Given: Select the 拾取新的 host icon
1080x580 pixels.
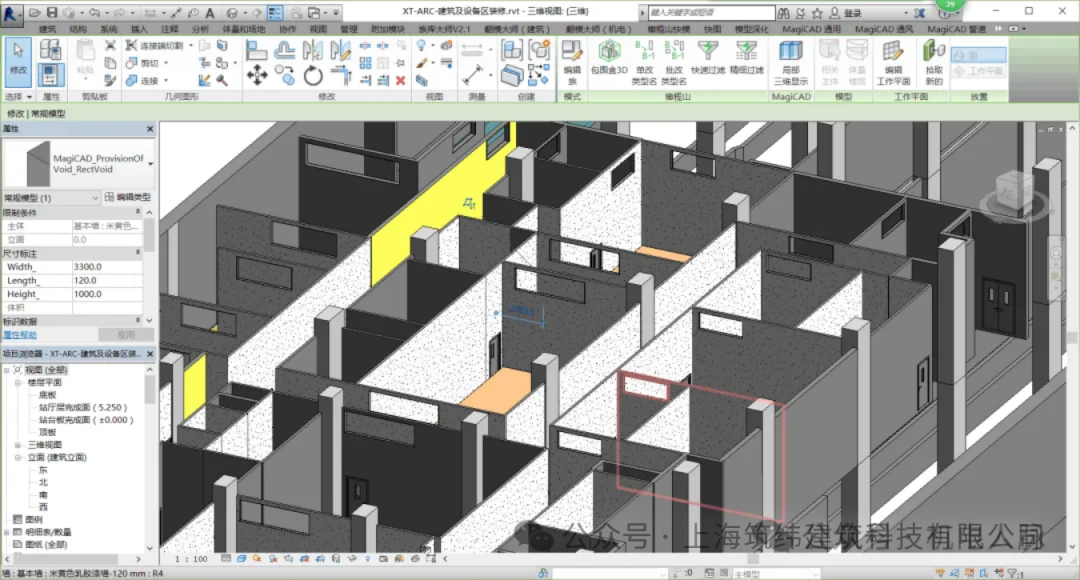Looking at the screenshot, I should (x=933, y=63).
